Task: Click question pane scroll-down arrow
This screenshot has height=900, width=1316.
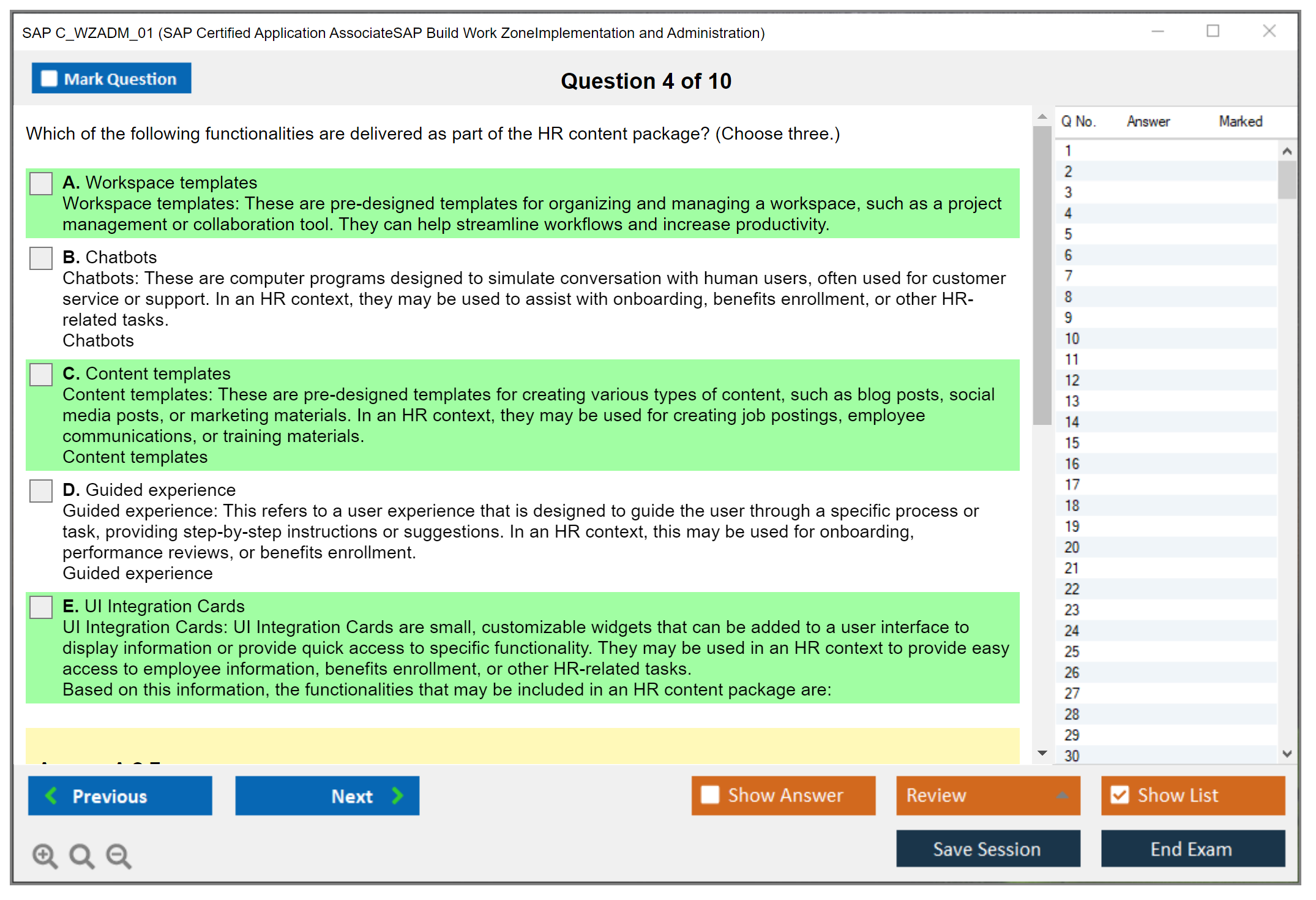Action: click(1042, 753)
